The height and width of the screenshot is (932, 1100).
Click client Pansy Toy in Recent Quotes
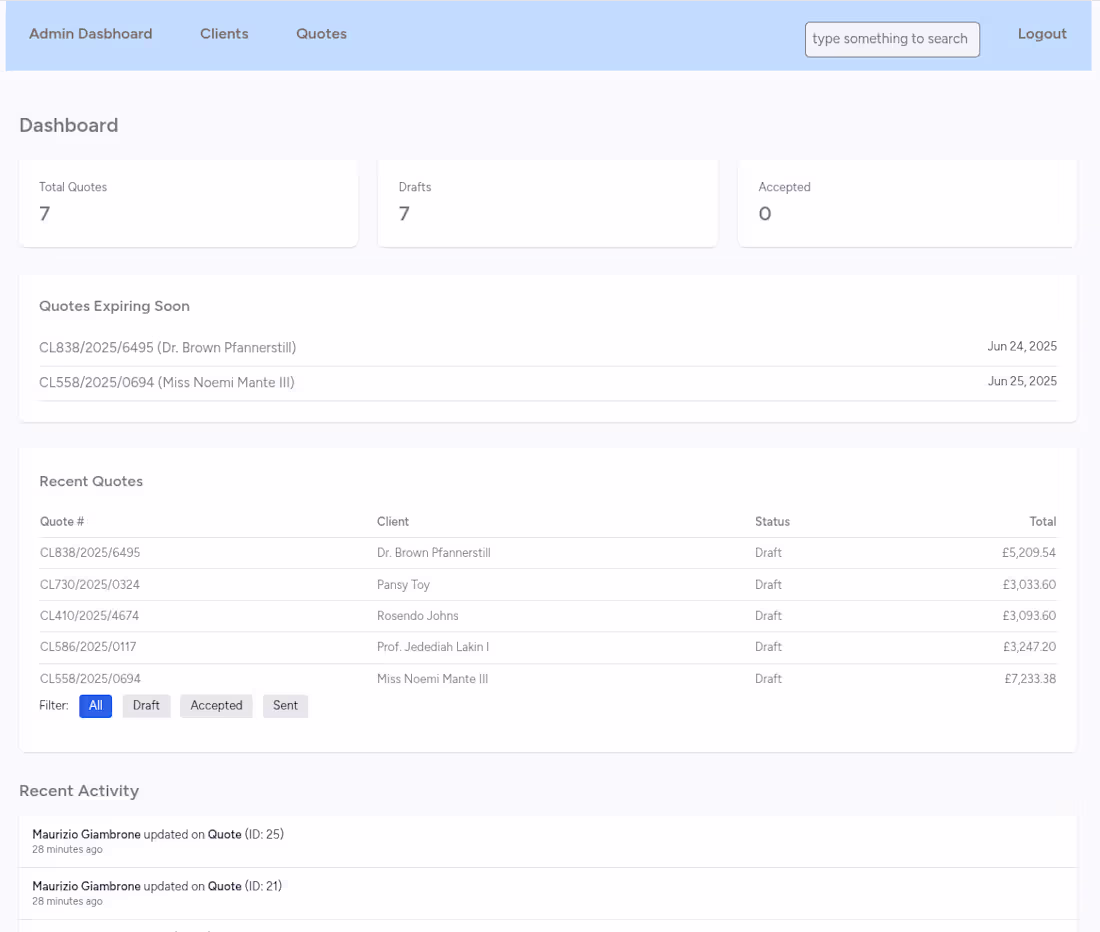click(x=403, y=584)
